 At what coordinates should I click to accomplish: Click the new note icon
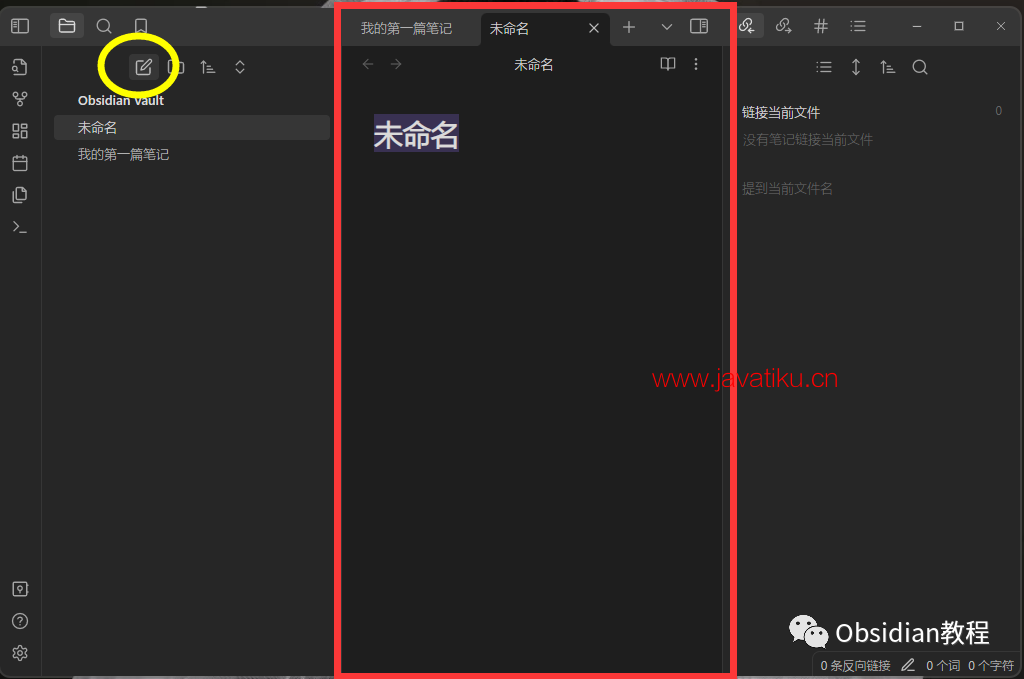click(144, 67)
